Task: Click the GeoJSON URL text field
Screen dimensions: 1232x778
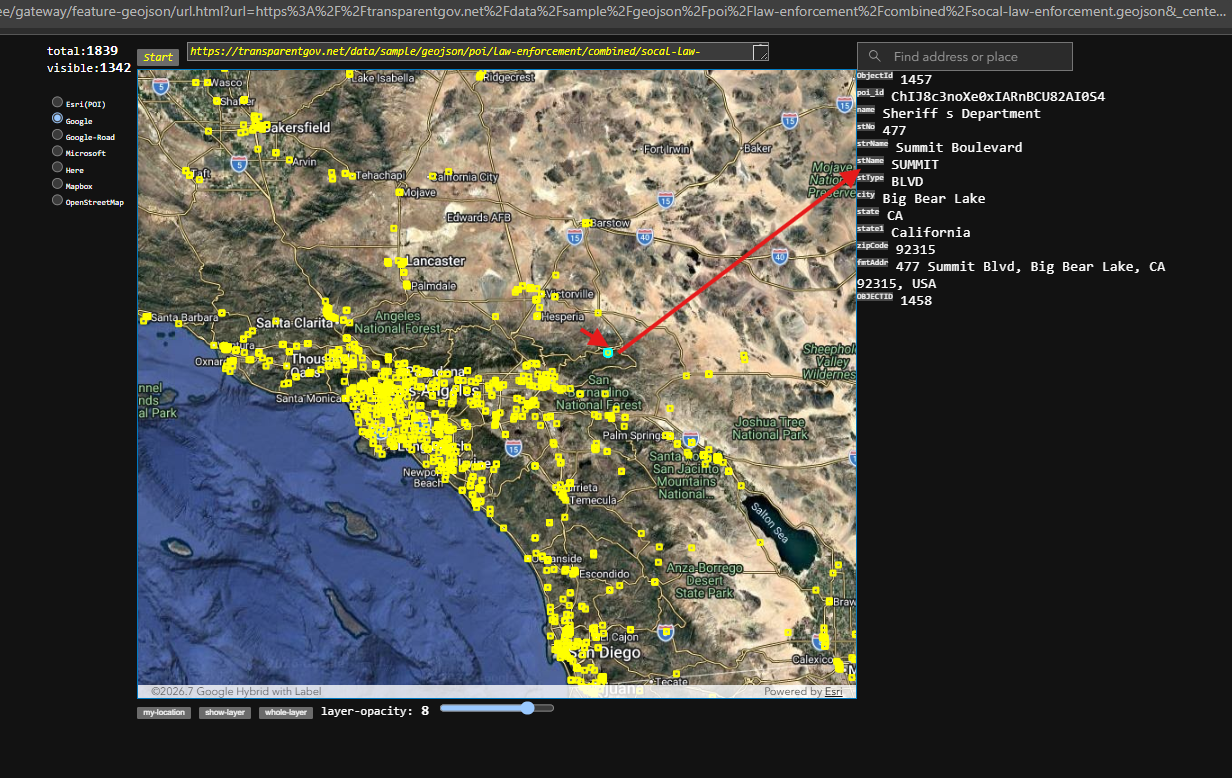Action: click(478, 52)
